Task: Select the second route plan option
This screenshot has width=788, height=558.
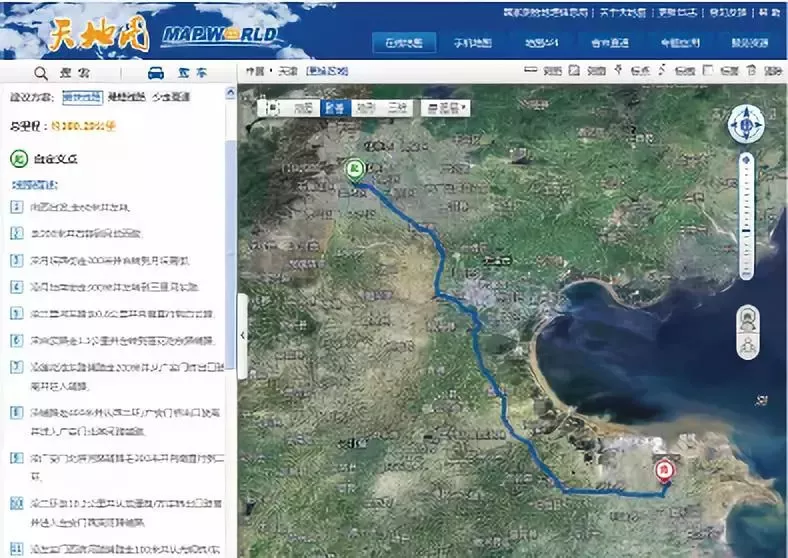Action: (x=126, y=97)
